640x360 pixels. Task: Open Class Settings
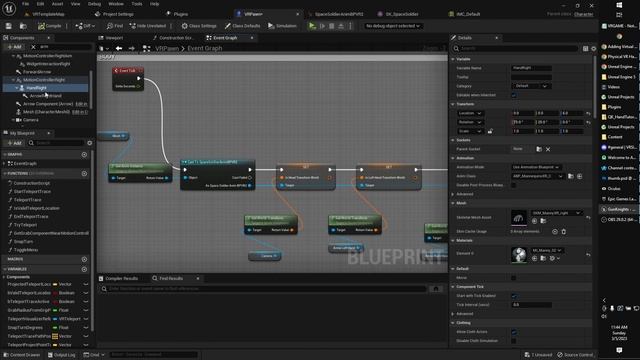pos(199,26)
